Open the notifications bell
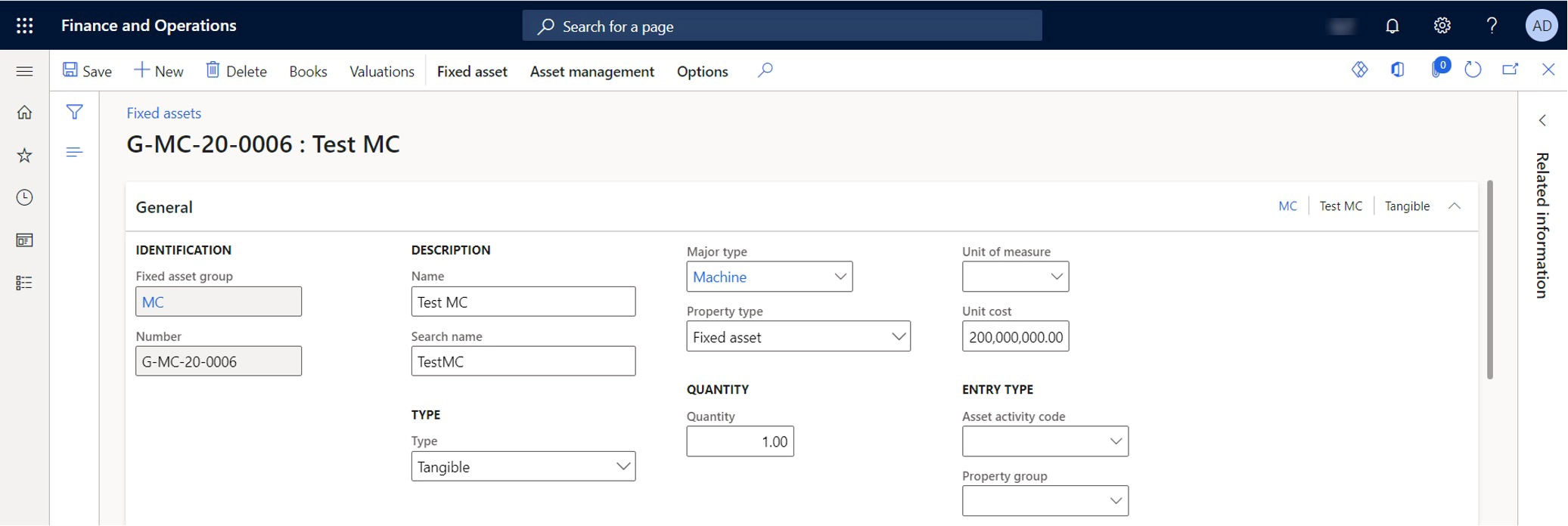This screenshot has height=526, width=1568. point(1393,26)
